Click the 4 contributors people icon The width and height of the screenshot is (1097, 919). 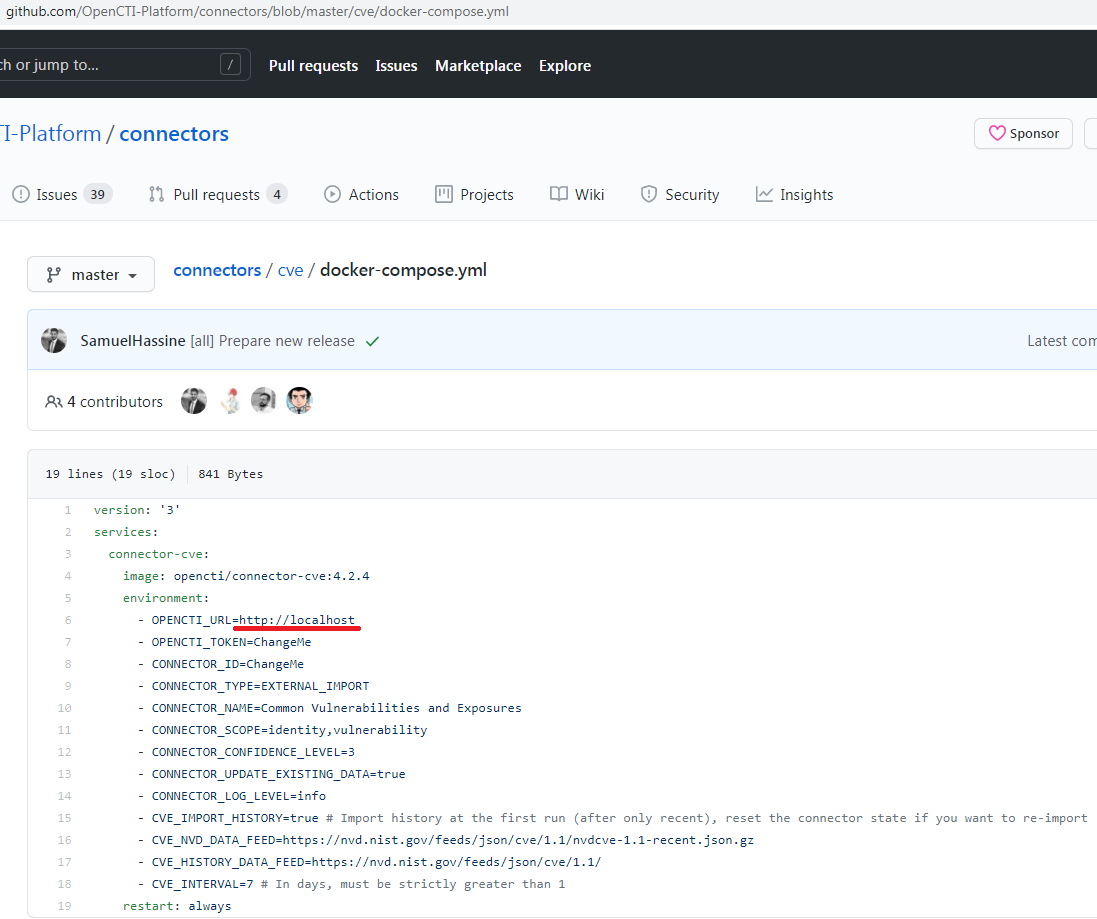point(53,401)
